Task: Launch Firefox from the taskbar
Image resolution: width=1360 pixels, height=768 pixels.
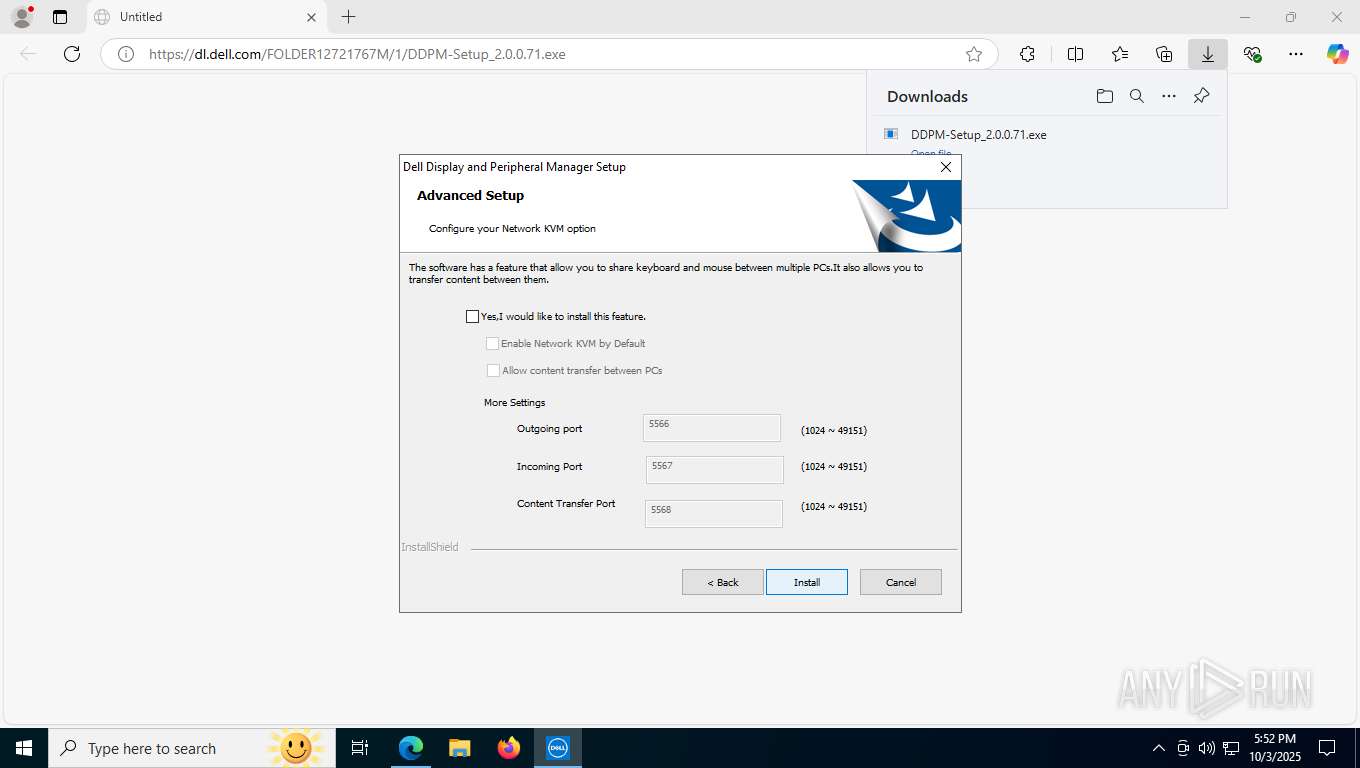Action: (x=509, y=748)
